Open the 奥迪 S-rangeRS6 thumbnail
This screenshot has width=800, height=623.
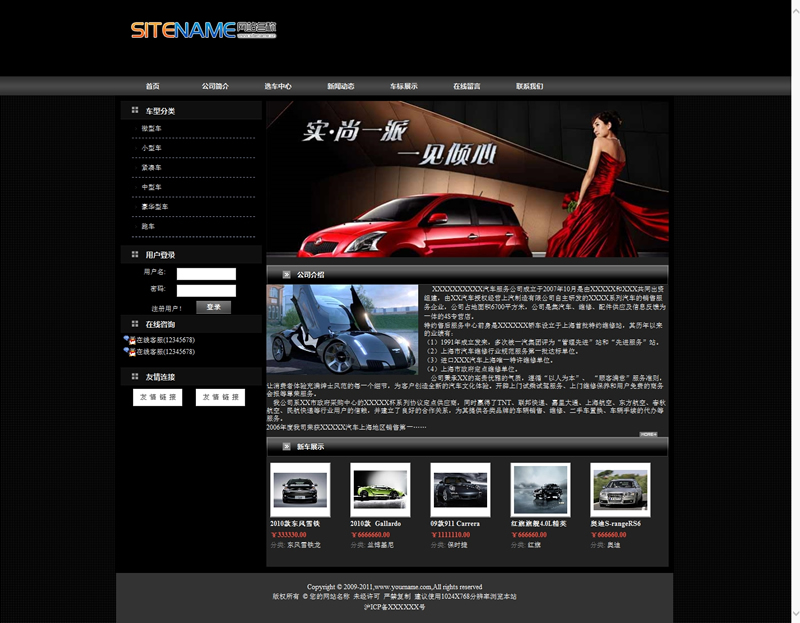620,490
